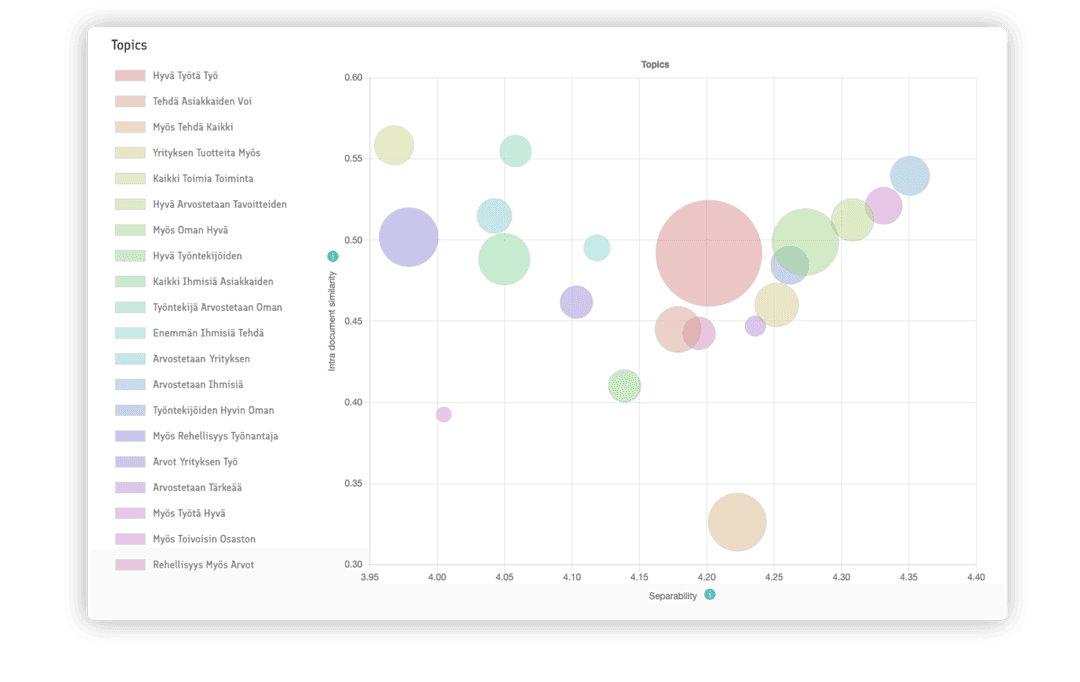Click the info icon next to Separability
The image size is (1080, 682).
pos(710,594)
